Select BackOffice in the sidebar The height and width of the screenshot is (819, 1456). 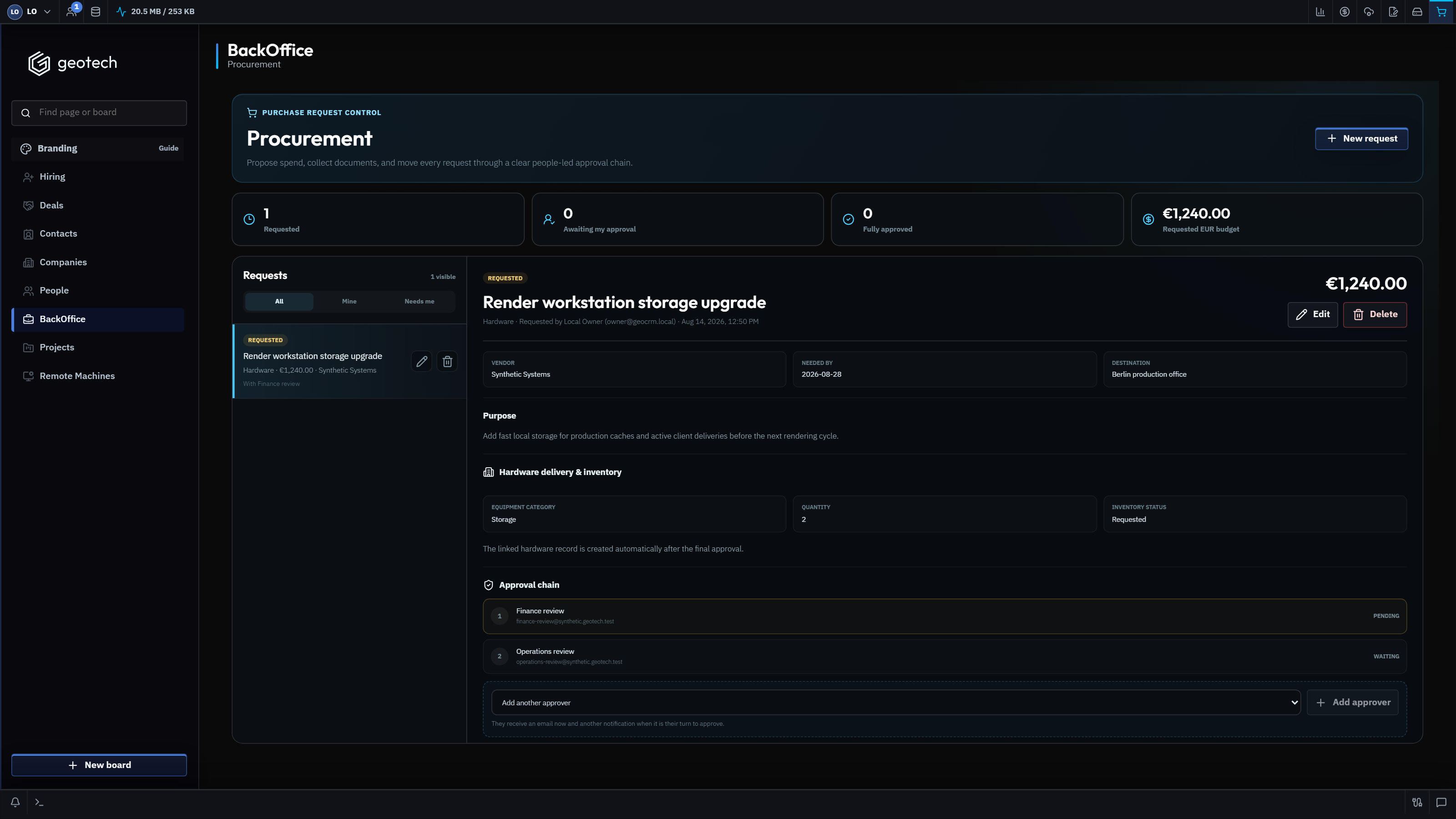(x=98, y=319)
